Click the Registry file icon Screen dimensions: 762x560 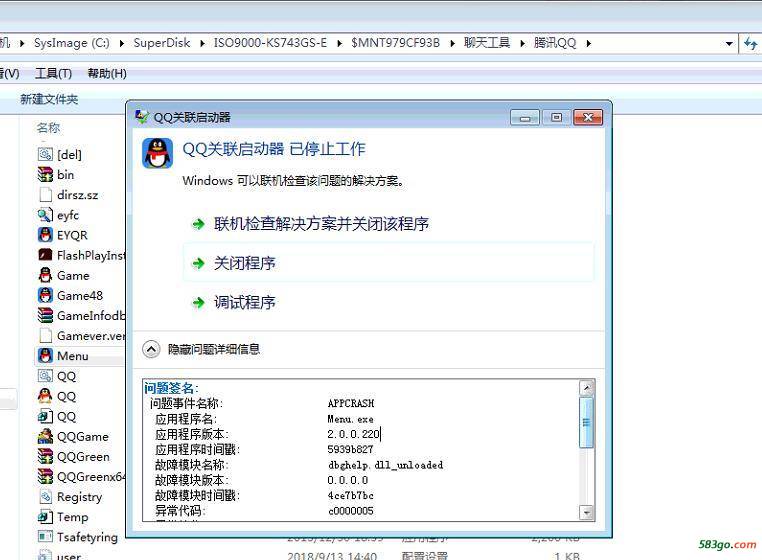pos(45,497)
